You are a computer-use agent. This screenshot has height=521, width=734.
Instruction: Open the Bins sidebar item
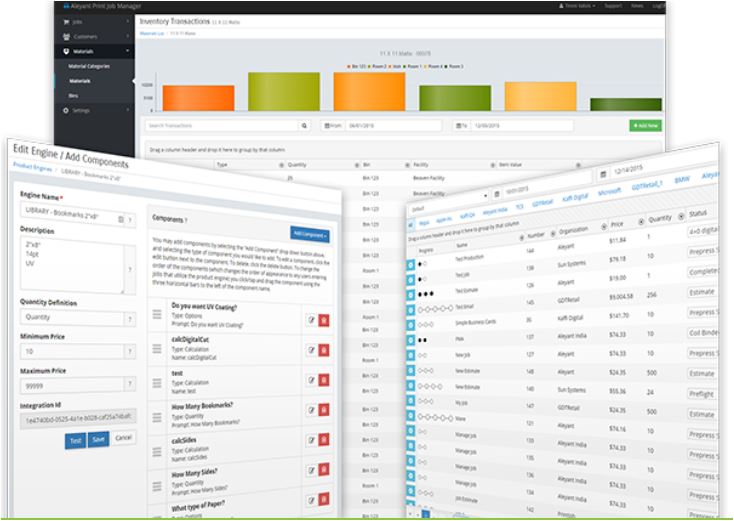coord(73,95)
